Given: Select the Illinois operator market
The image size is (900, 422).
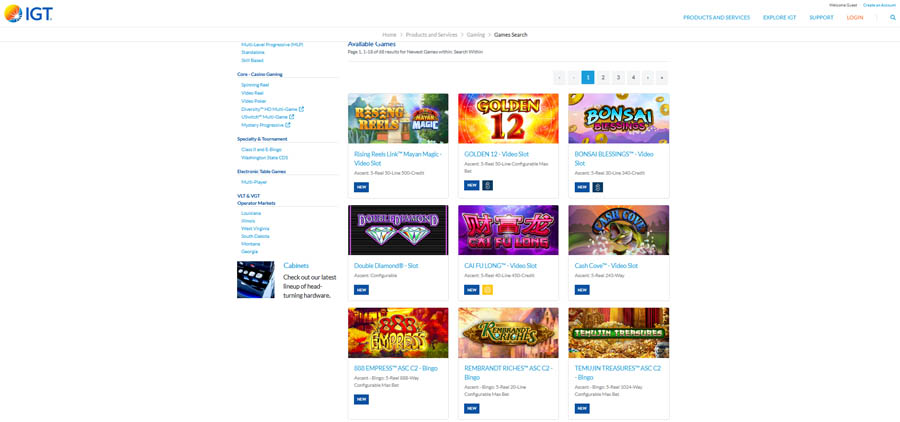Looking at the screenshot, I should point(249,220).
